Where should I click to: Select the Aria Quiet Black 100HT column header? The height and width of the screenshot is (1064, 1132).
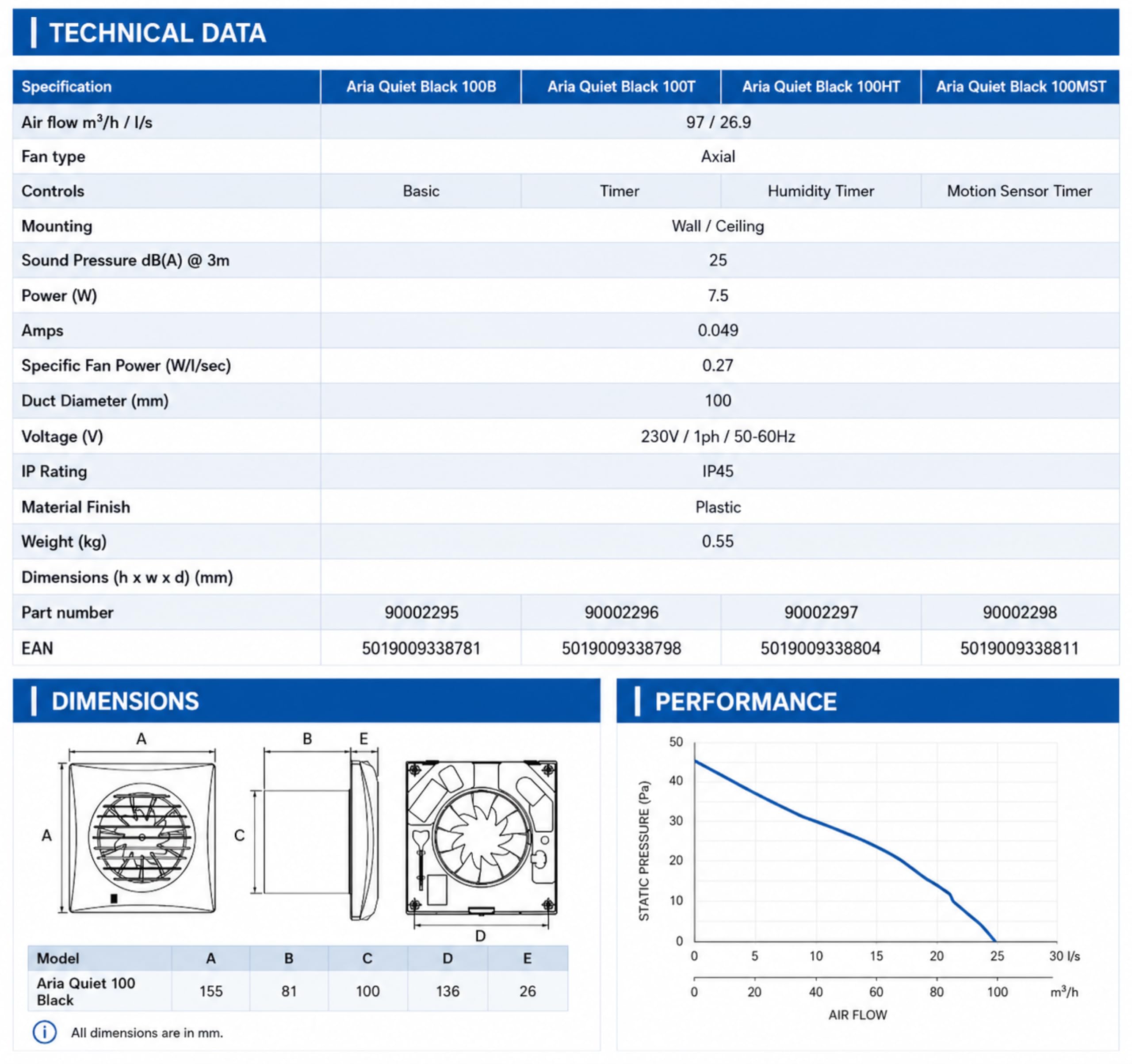click(821, 87)
